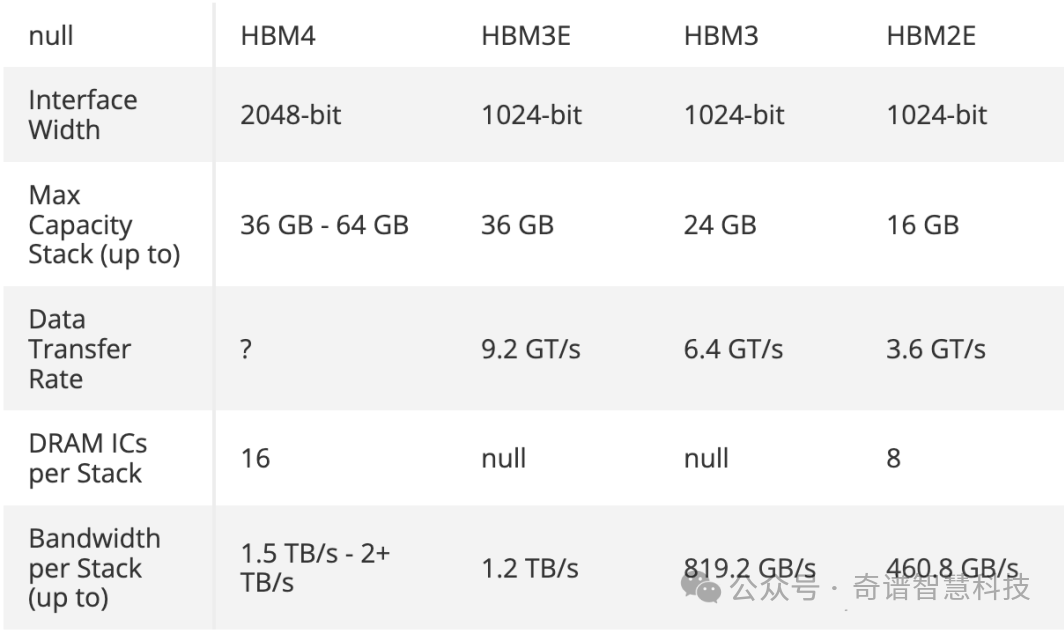Select the Data Transfer Rate row label
The image size is (1064, 630).
coord(79,348)
